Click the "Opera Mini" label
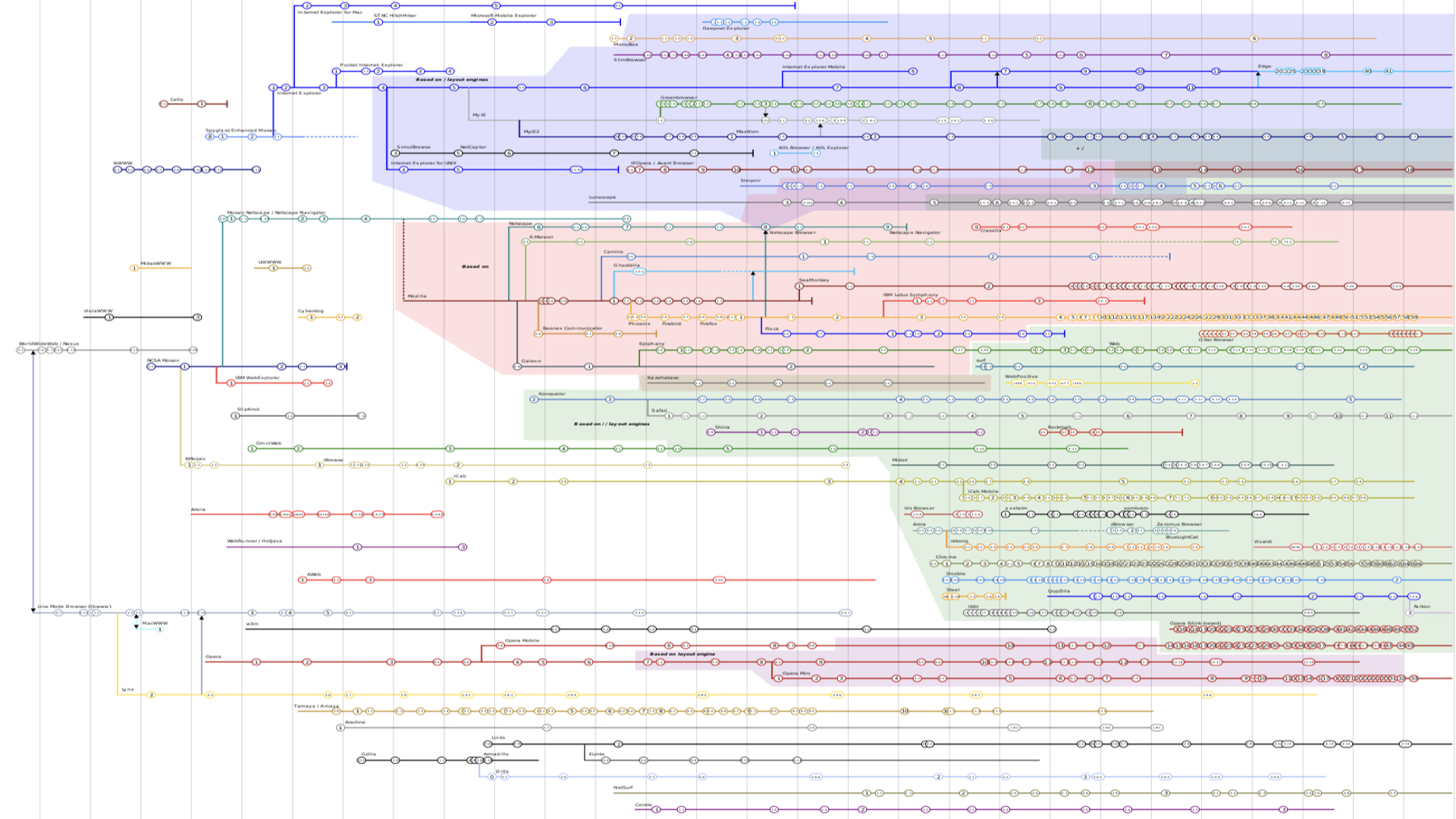Viewport: 1456px width, 819px height. click(796, 673)
